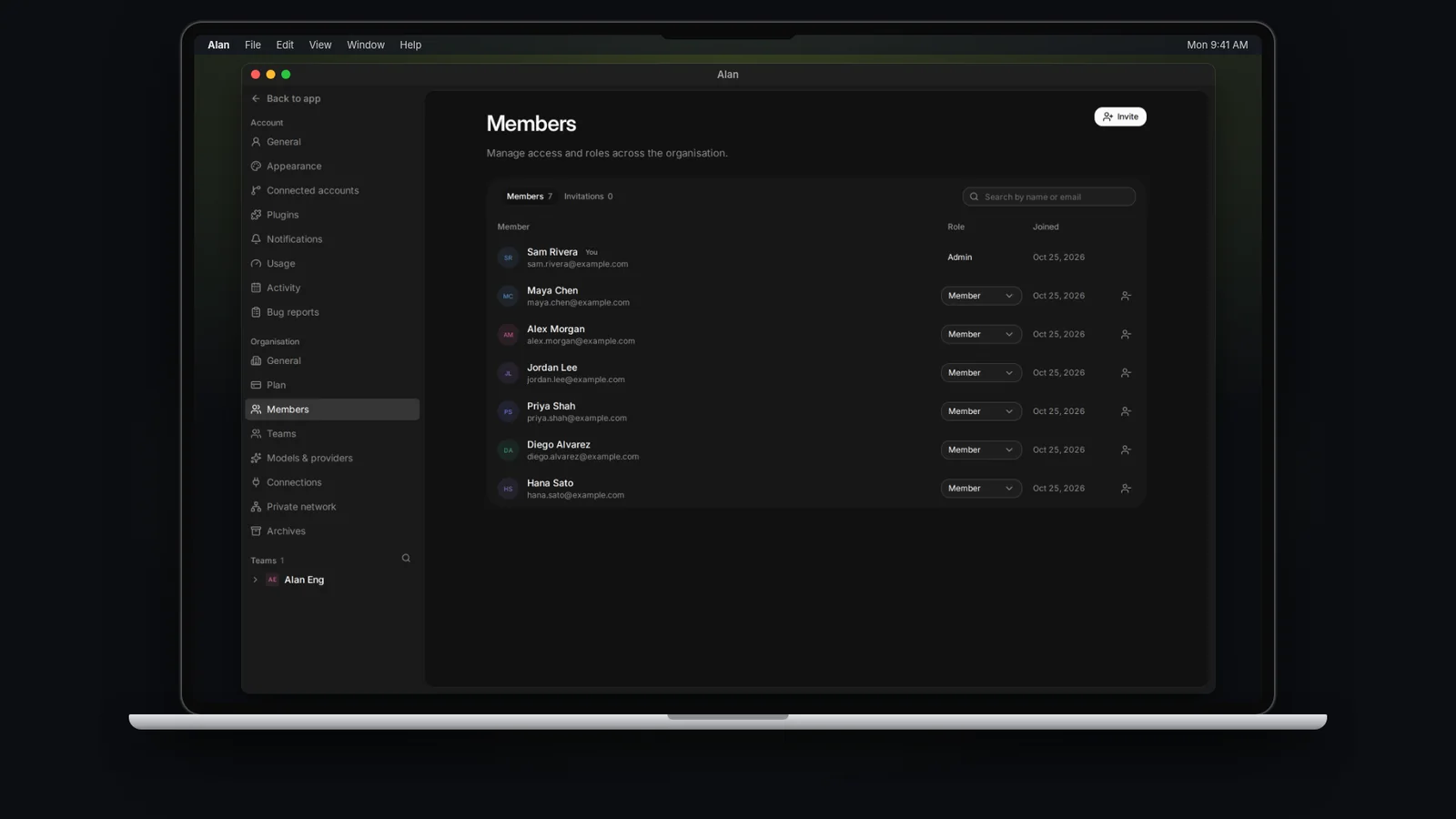Click the search icon beside Teams in sidebar
The image size is (1456, 819).
[406, 559]
